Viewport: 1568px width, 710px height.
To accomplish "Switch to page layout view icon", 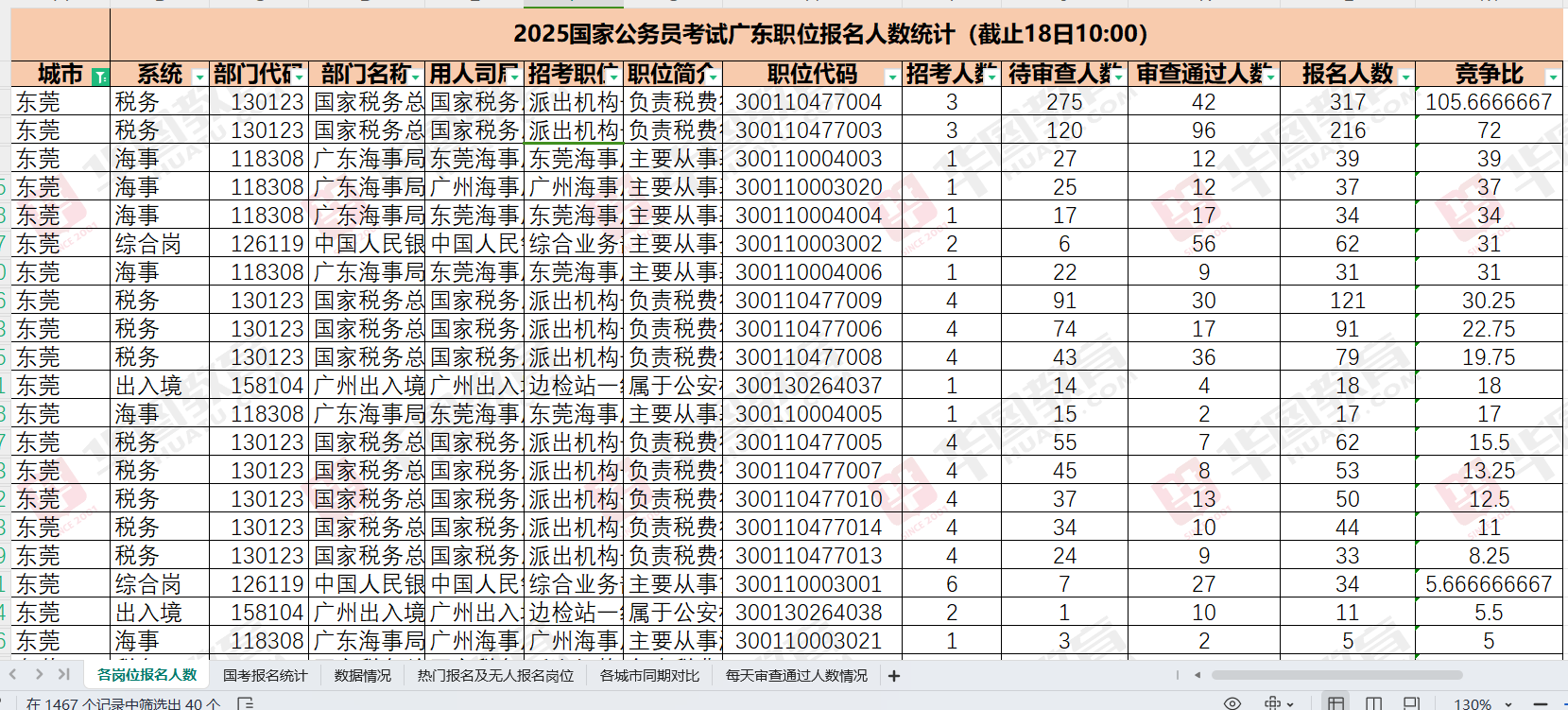I will [1374, 703].
